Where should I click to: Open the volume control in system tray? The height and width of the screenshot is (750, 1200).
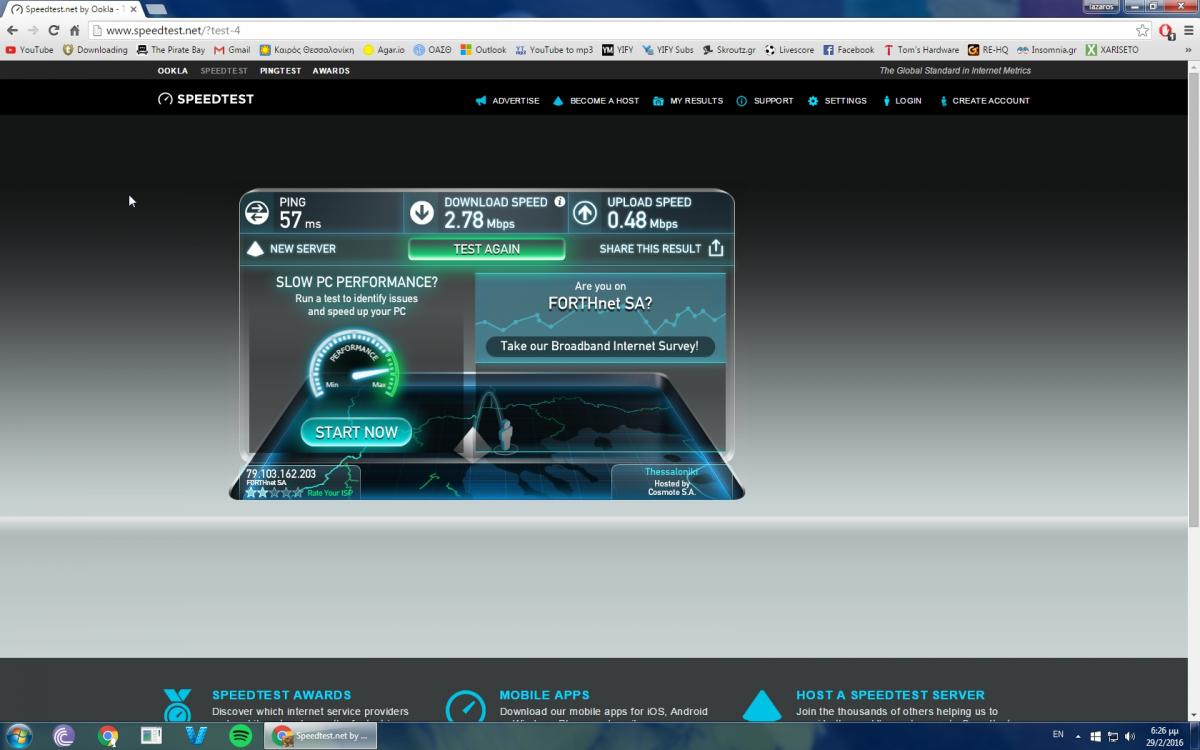(1130, 736)
